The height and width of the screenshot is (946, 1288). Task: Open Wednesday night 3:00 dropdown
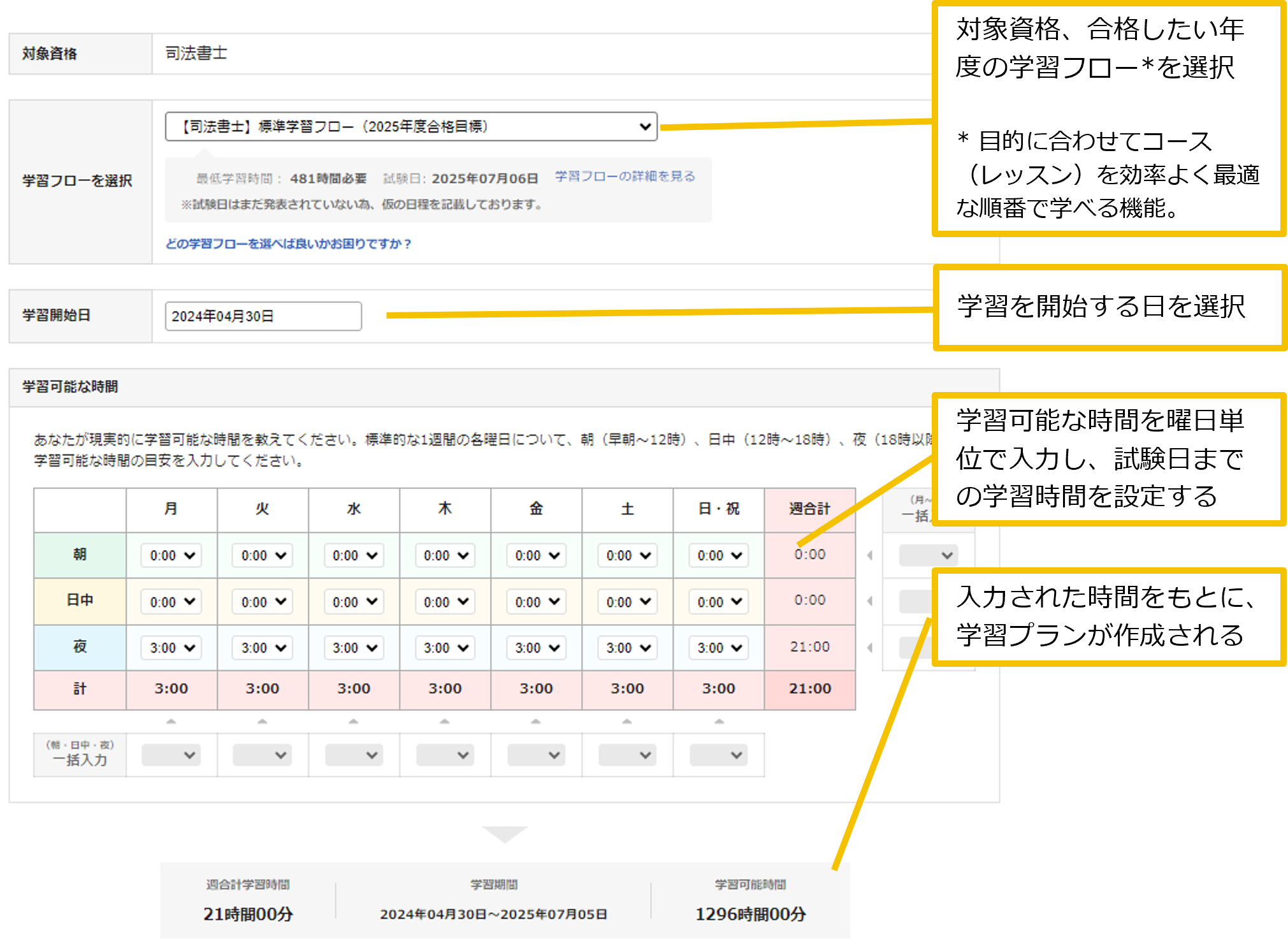tap(354, 648)
